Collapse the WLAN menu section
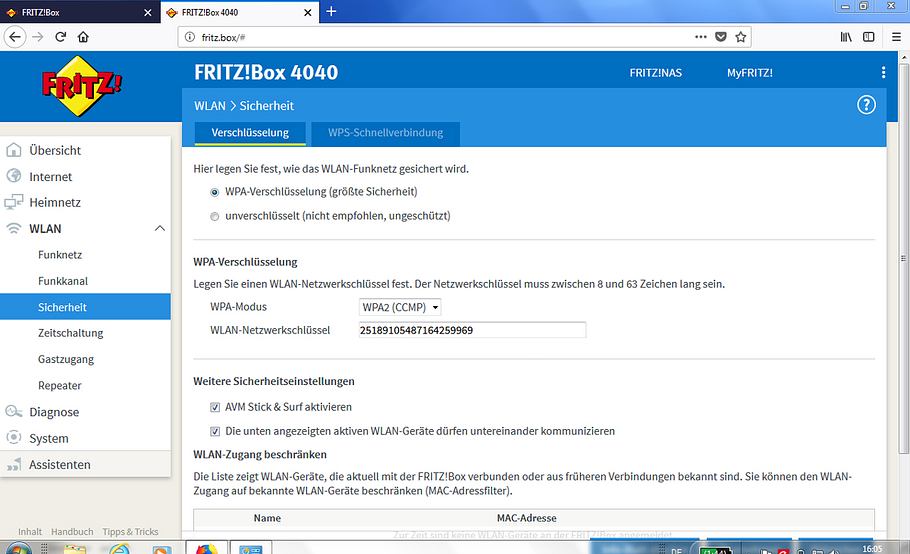The width and height of the screenshot is (910, 554). [x=159, y=229]
